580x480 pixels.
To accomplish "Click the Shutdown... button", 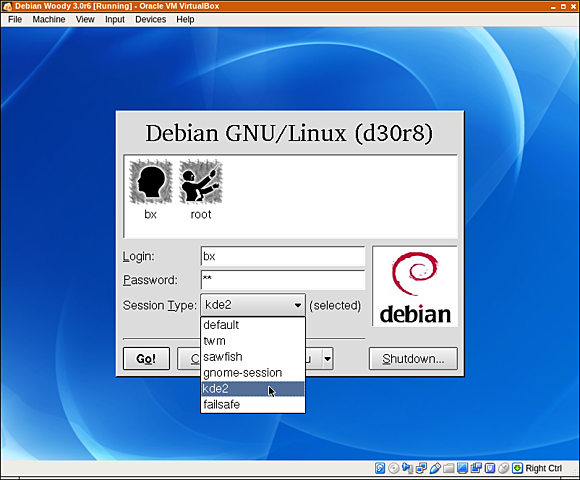I will click(413, 358).
